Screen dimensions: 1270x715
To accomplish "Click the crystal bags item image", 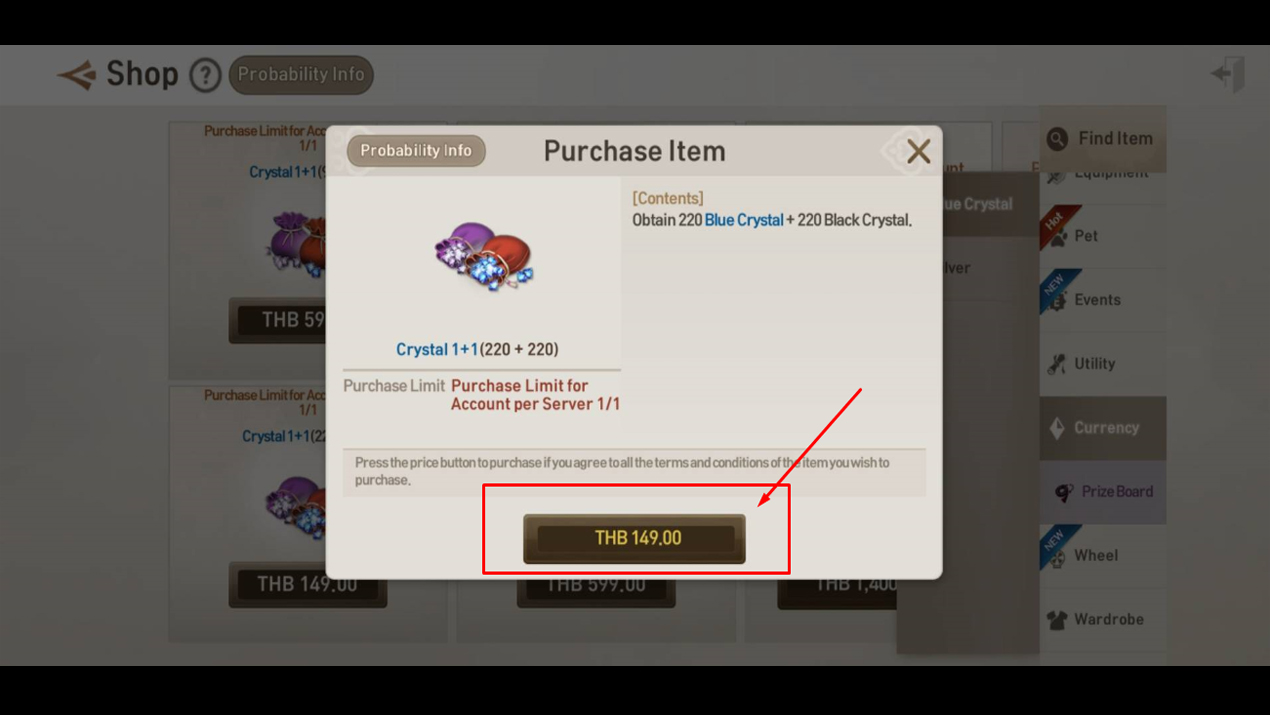I will click(484, 256).
